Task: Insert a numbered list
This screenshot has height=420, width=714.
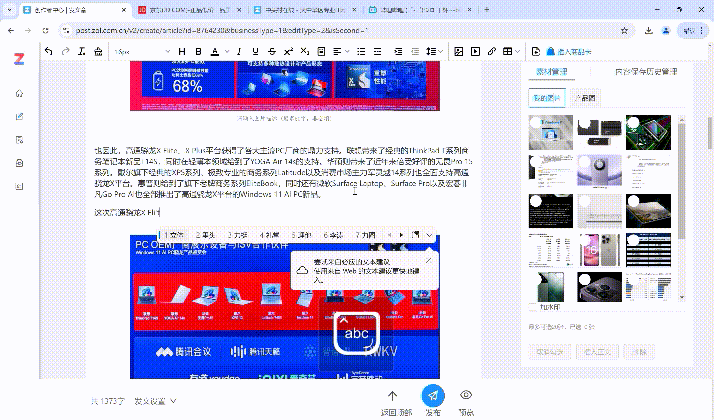Action: [x=377, y=51]
